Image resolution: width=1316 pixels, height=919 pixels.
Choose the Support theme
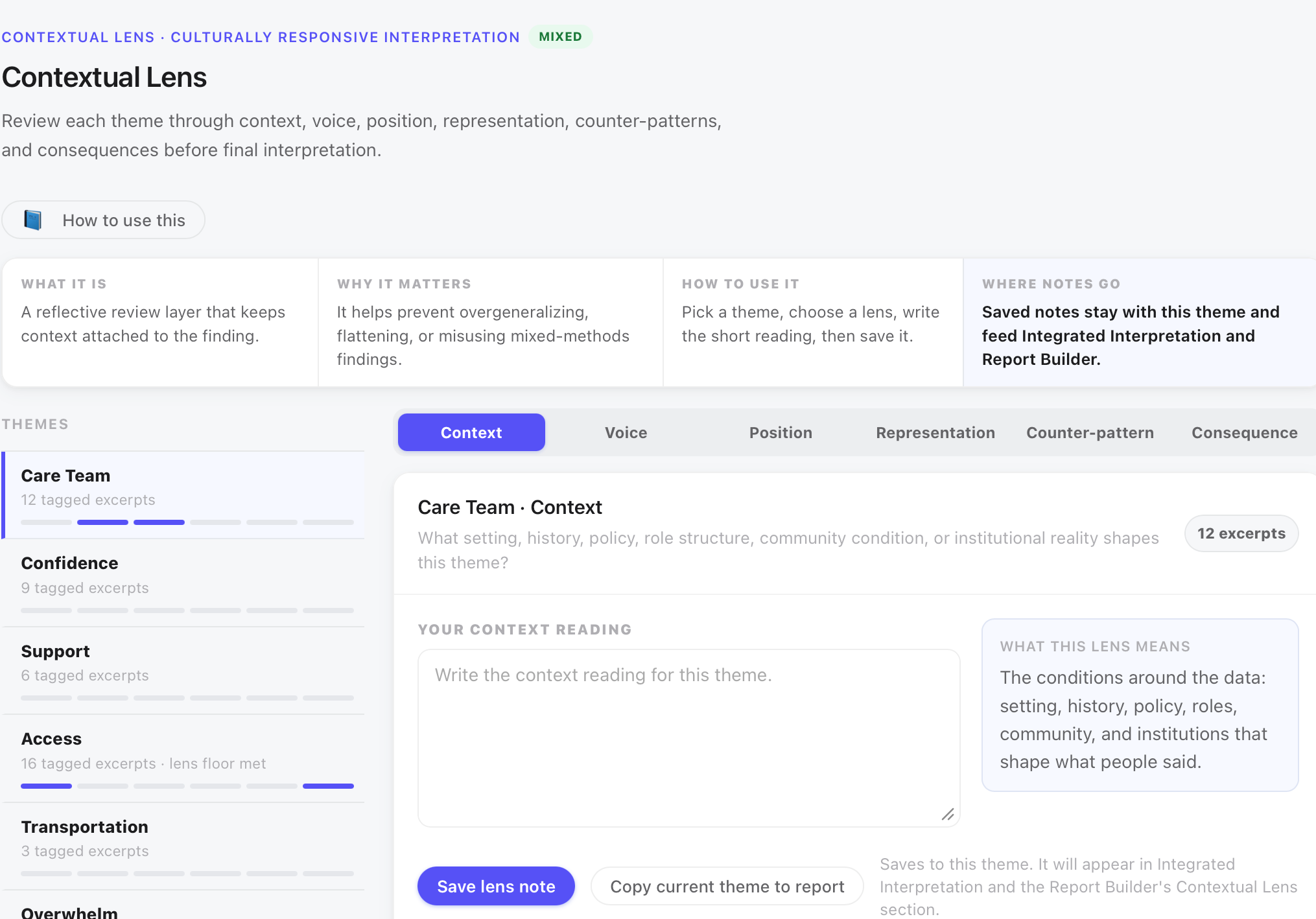click(x=183, y=671)
